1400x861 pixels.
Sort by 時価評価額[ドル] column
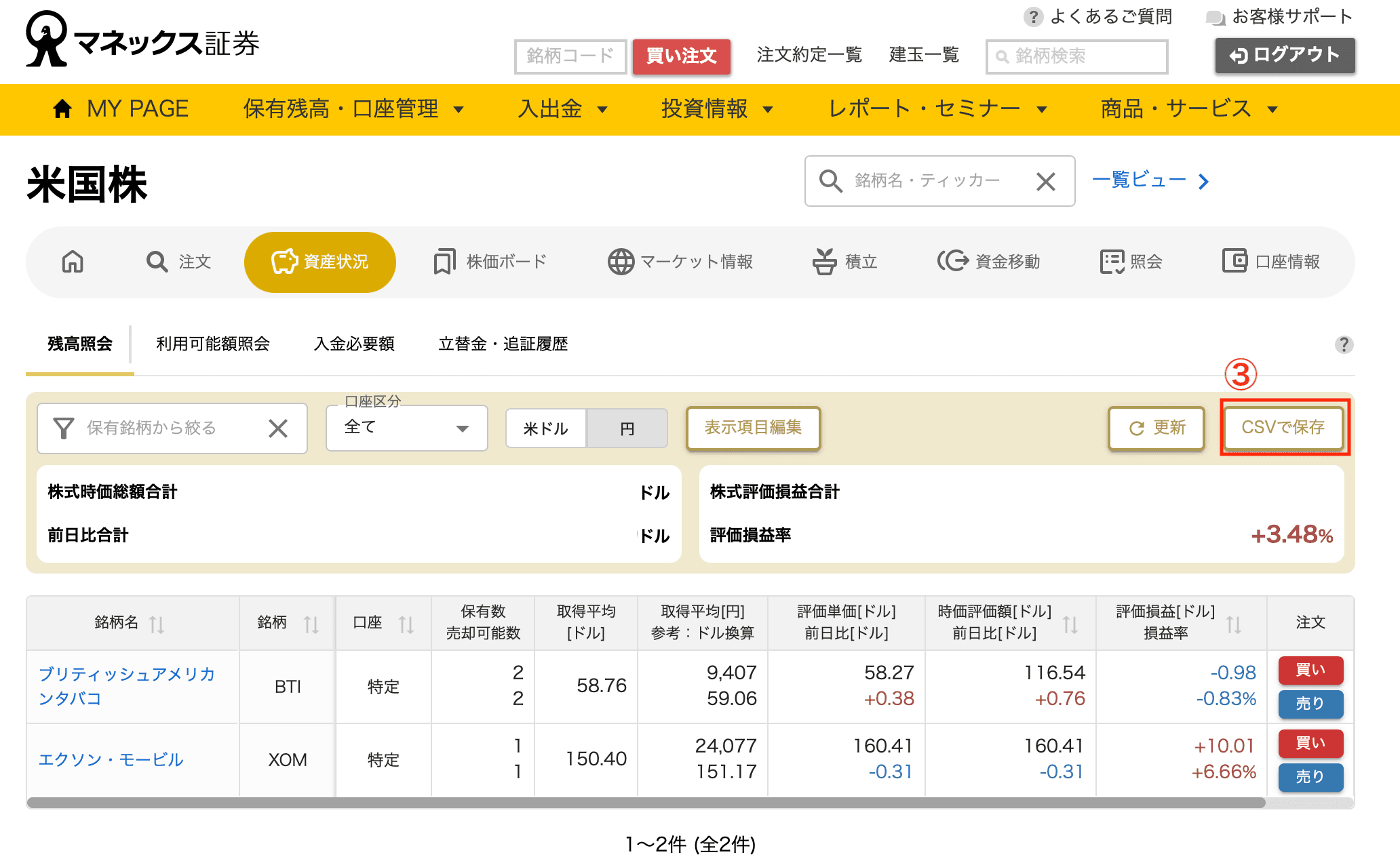1070,624
